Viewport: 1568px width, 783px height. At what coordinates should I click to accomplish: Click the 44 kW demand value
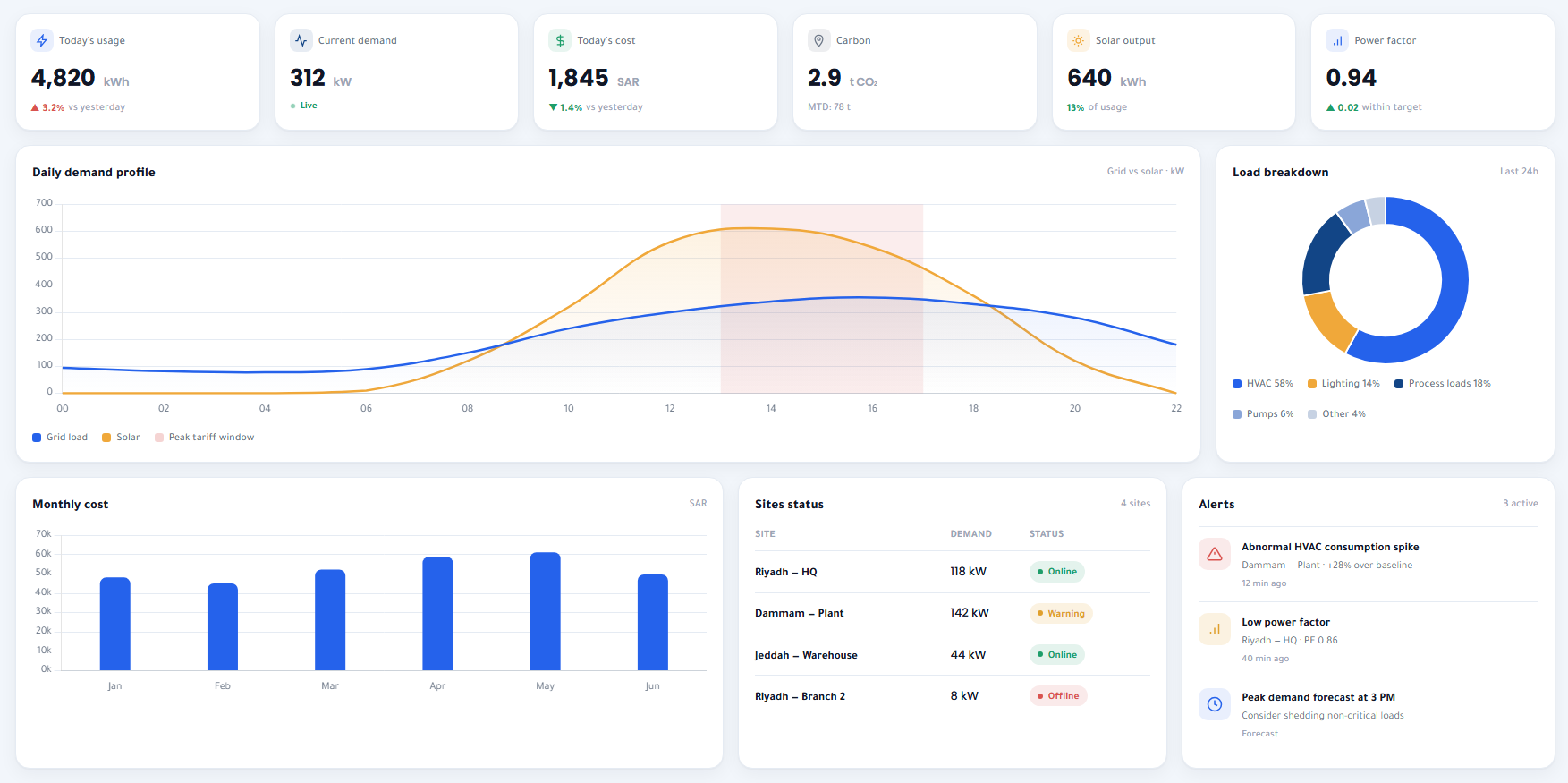point(968,654)
